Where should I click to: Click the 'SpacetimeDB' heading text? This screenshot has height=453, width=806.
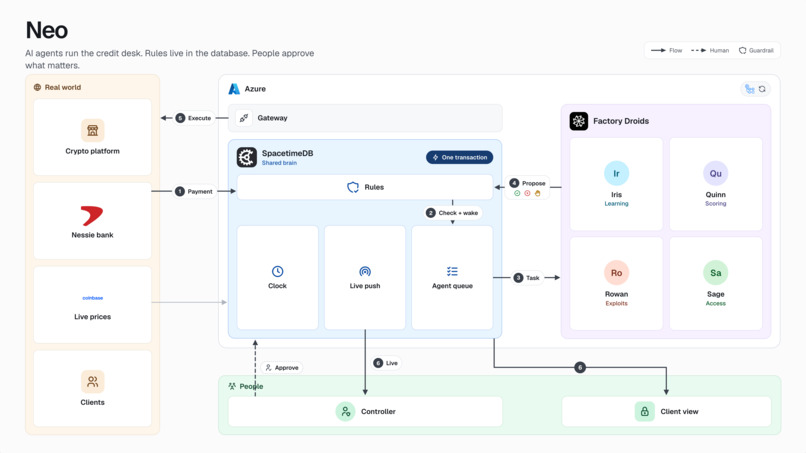pos(287,153)
